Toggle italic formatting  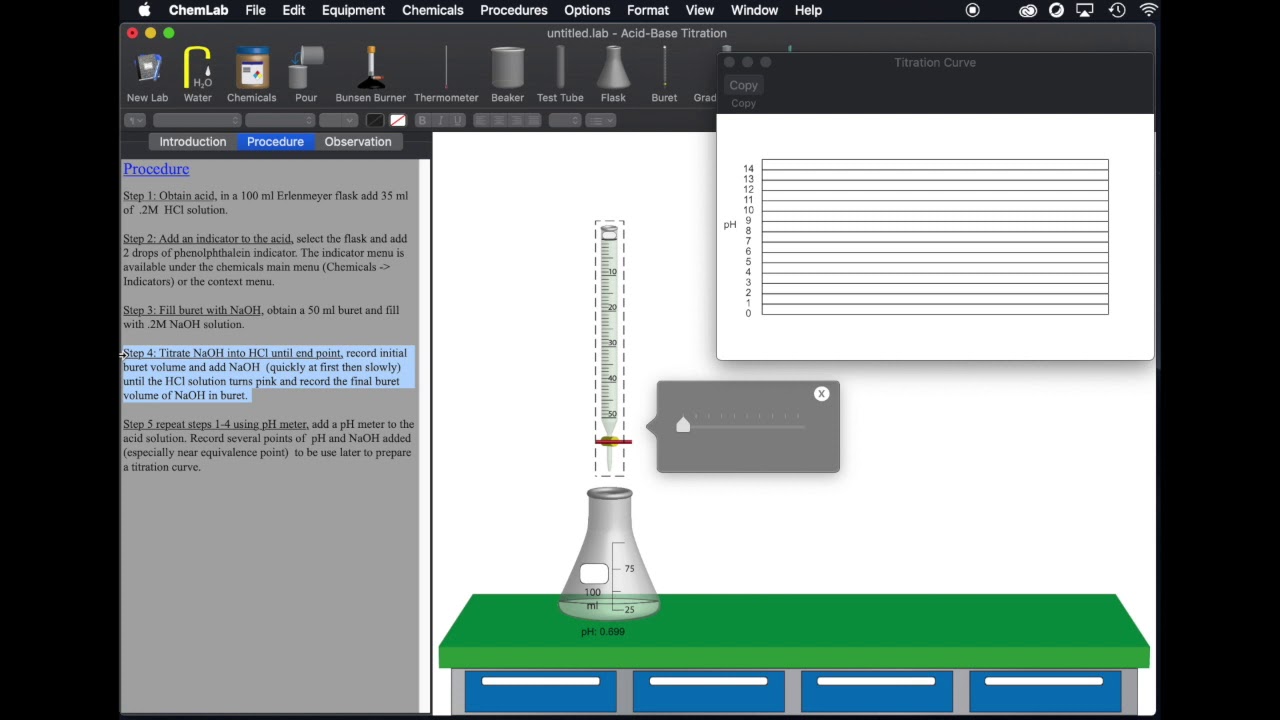pyautogui.click(x=440, y=120)
